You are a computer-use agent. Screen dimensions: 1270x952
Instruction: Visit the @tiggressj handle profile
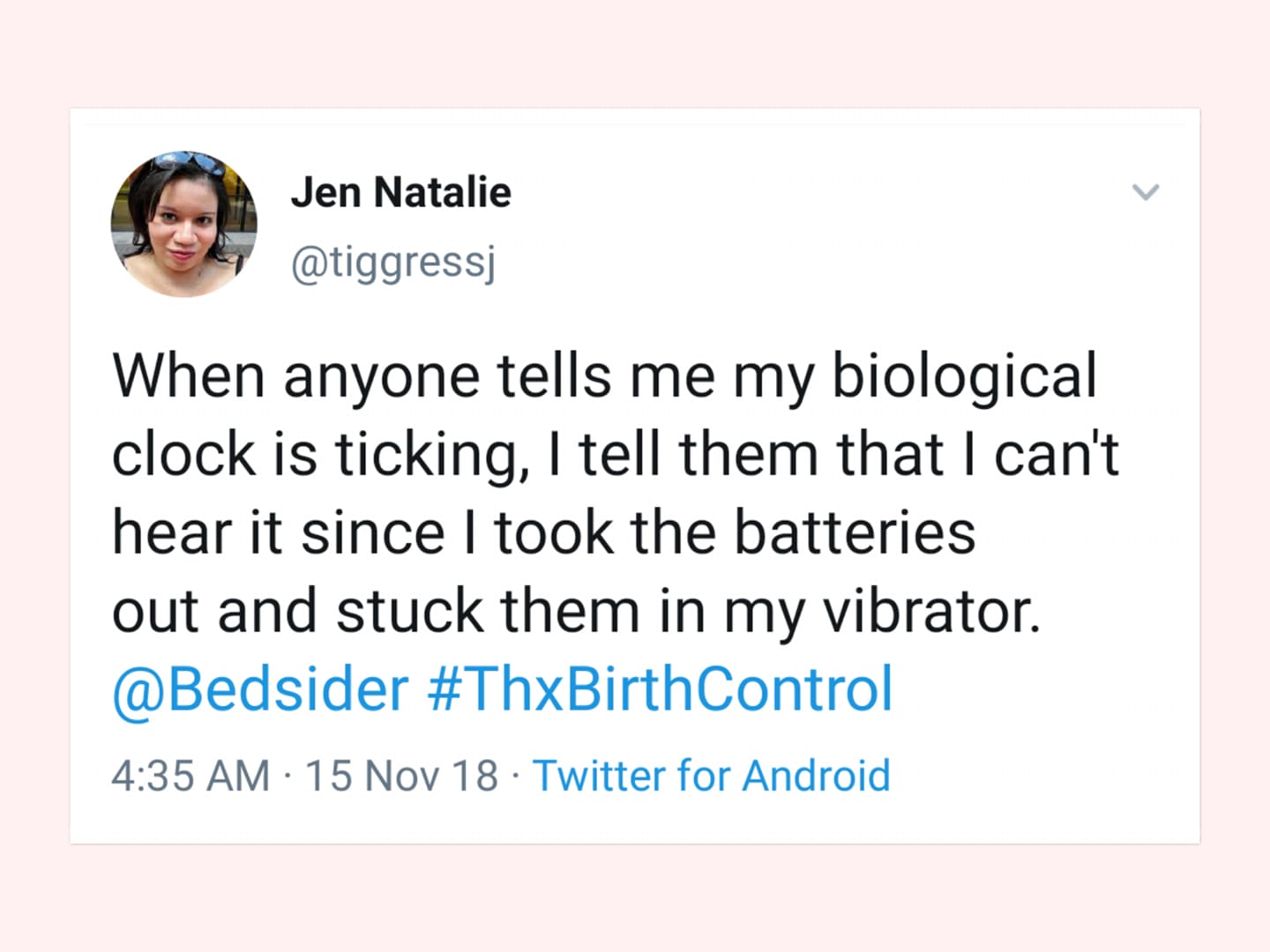tap(393, 262)
